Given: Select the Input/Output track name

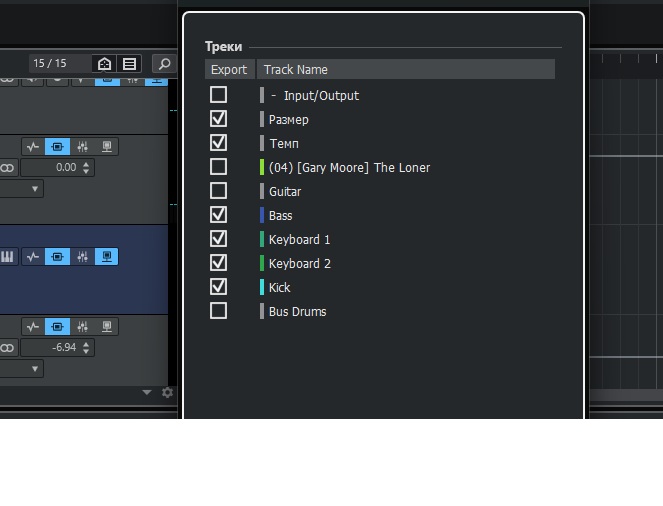Looking at the screenshot, I should click(x=321, y=96).
